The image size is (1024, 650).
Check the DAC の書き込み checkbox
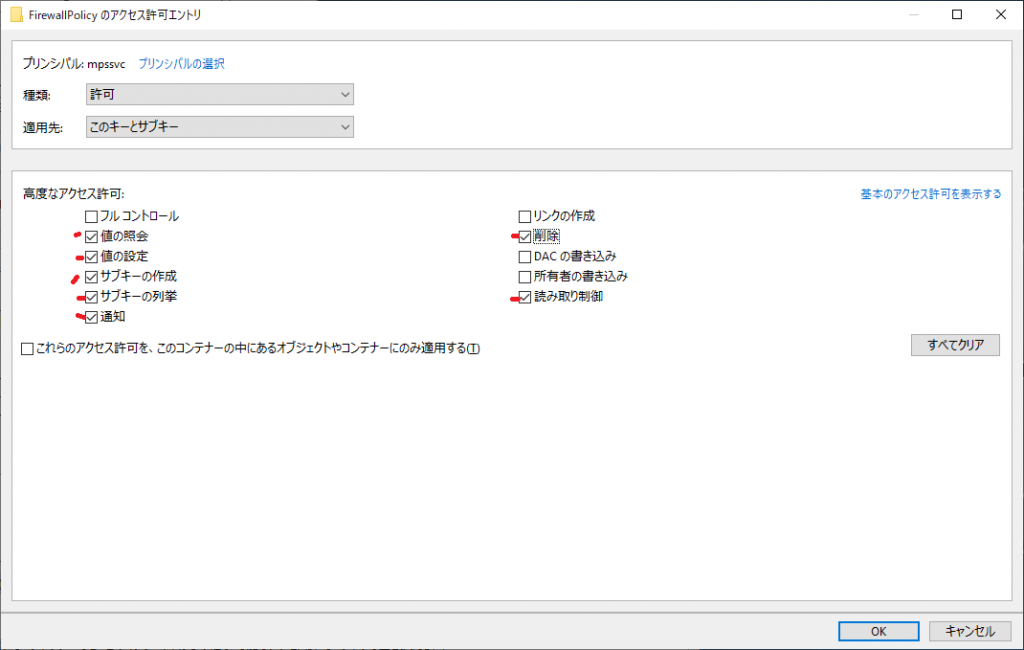pos(524,257)
